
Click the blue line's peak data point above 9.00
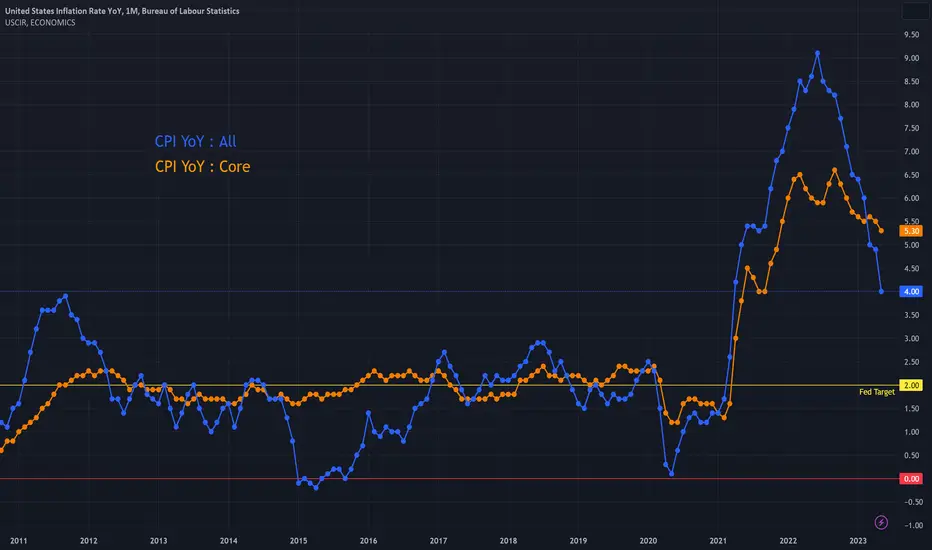click(817, 53)
